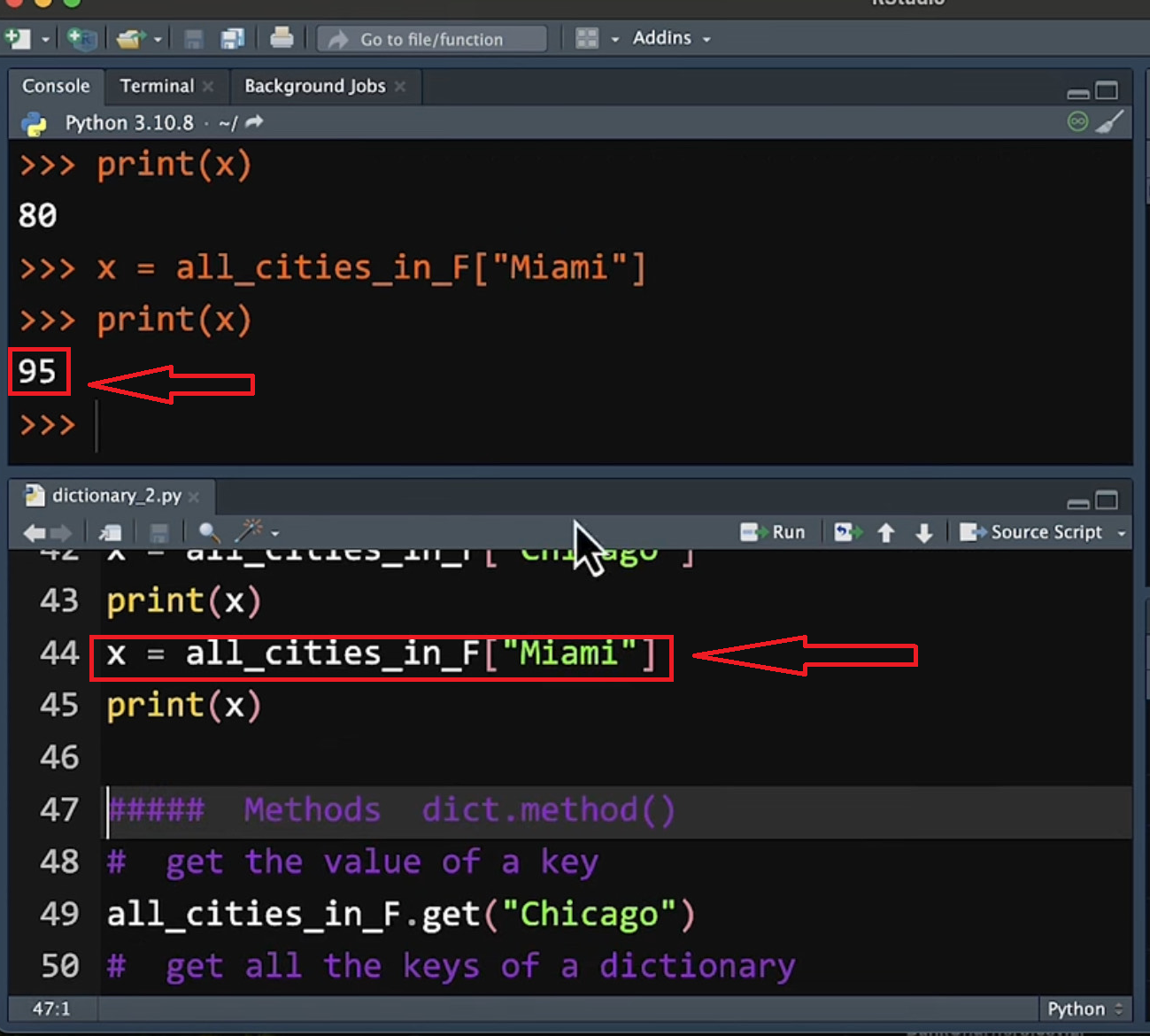Go to next section with down arrow
The height and width of the screenshot is (1036, 1150).
923,532
